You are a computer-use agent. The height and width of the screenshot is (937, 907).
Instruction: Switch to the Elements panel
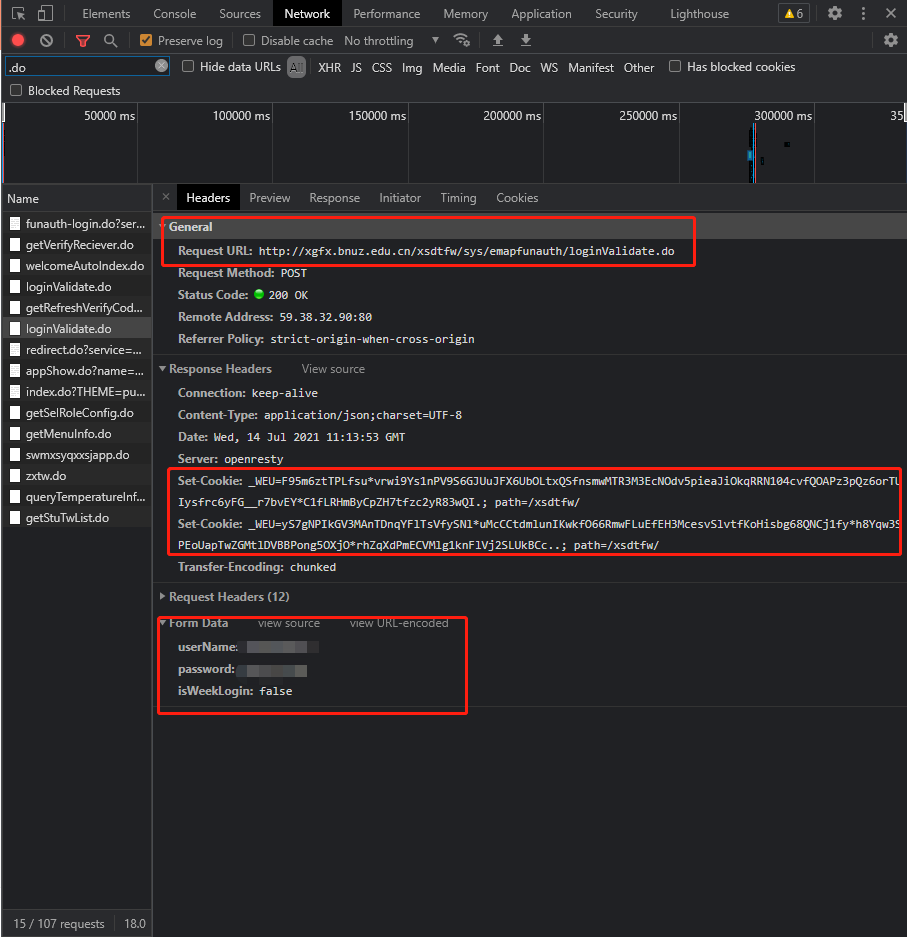click(x=106, y=14)
